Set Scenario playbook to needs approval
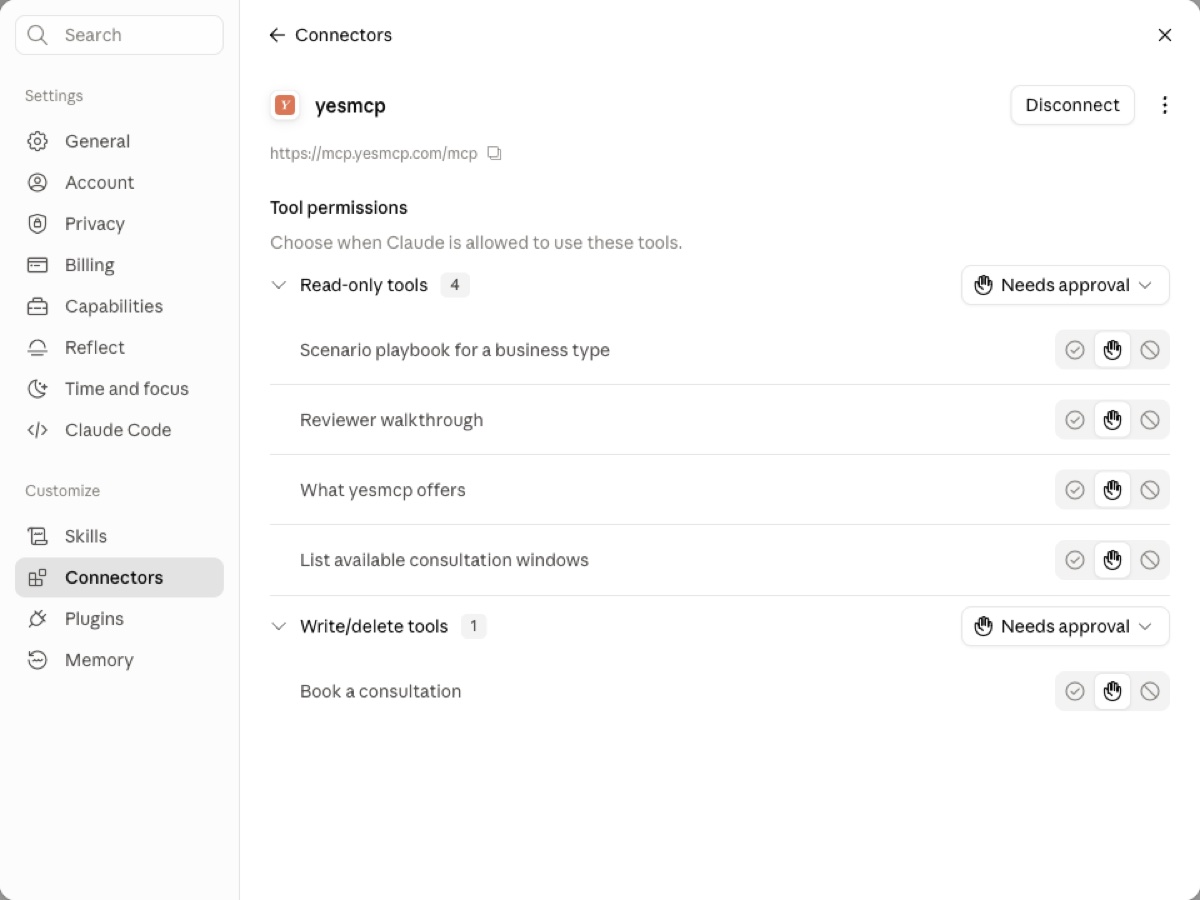The width and height of the screenshot is (1200, 900). pyautogui.click(x=1113, y=350)
